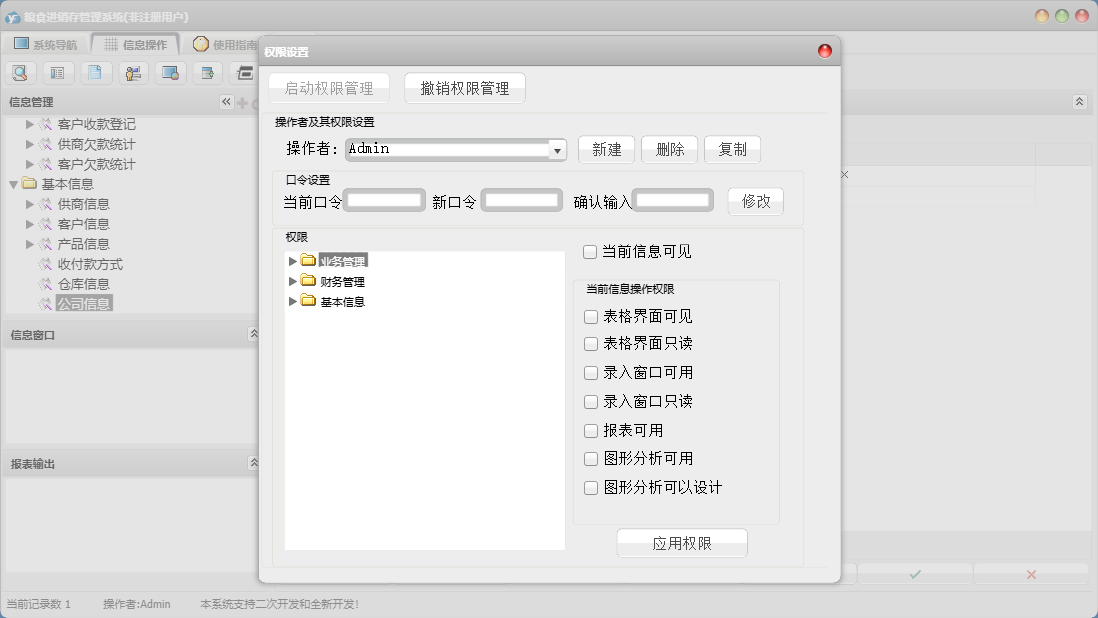
Task: Click the tool icon beside 仓库信息
Action: pyautogui.click(x=46, y=284)
